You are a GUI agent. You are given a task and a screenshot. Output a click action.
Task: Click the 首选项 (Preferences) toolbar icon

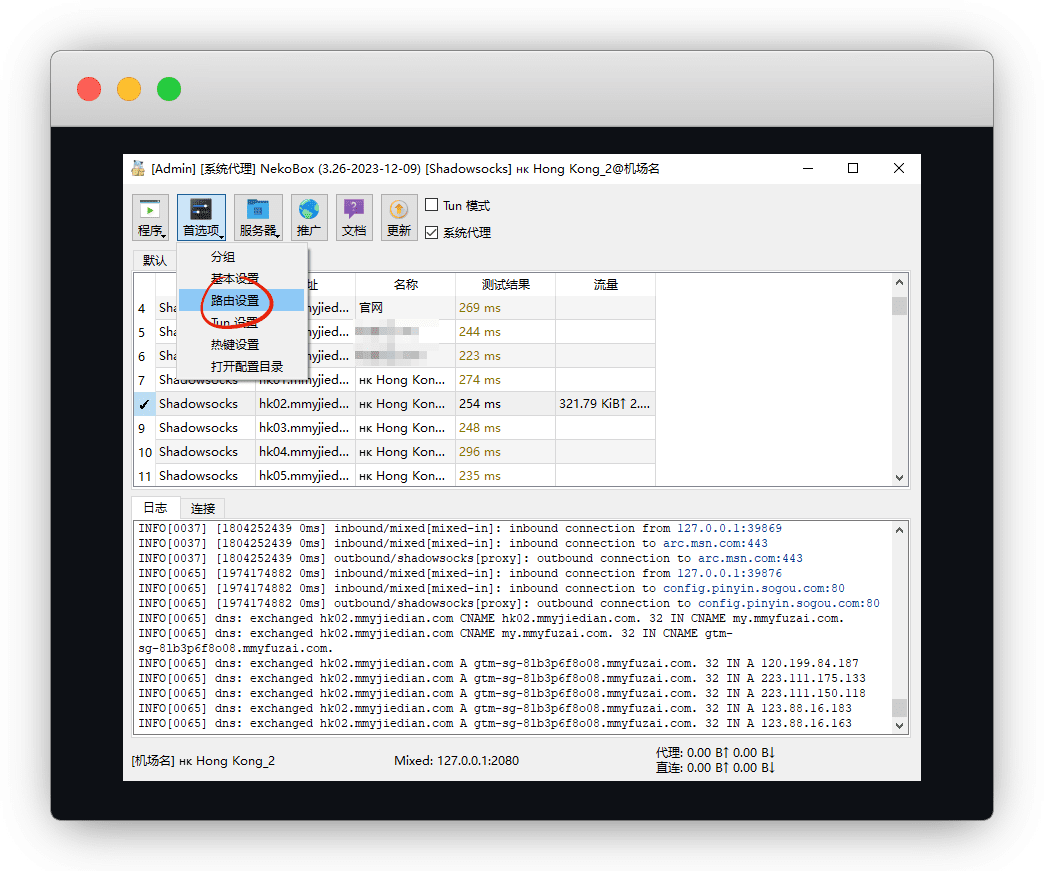[201, 210]
